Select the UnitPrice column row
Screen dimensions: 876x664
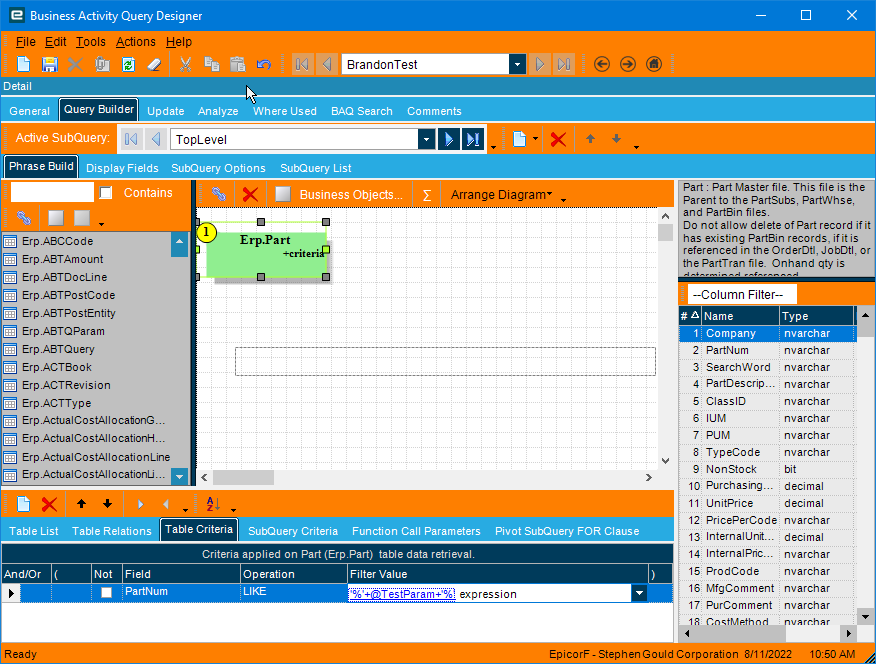tap(767, 503)
